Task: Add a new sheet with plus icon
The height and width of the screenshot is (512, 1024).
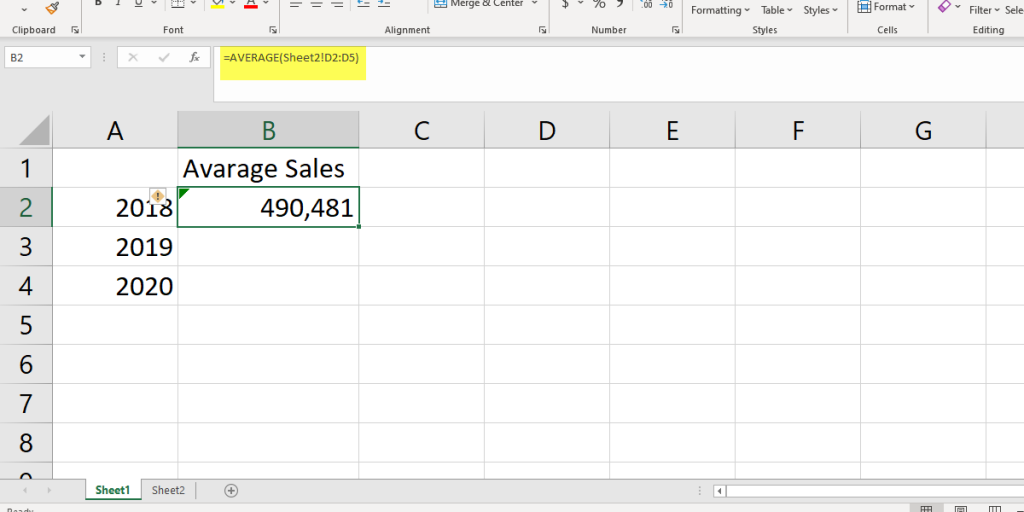Action: [231, 490]
